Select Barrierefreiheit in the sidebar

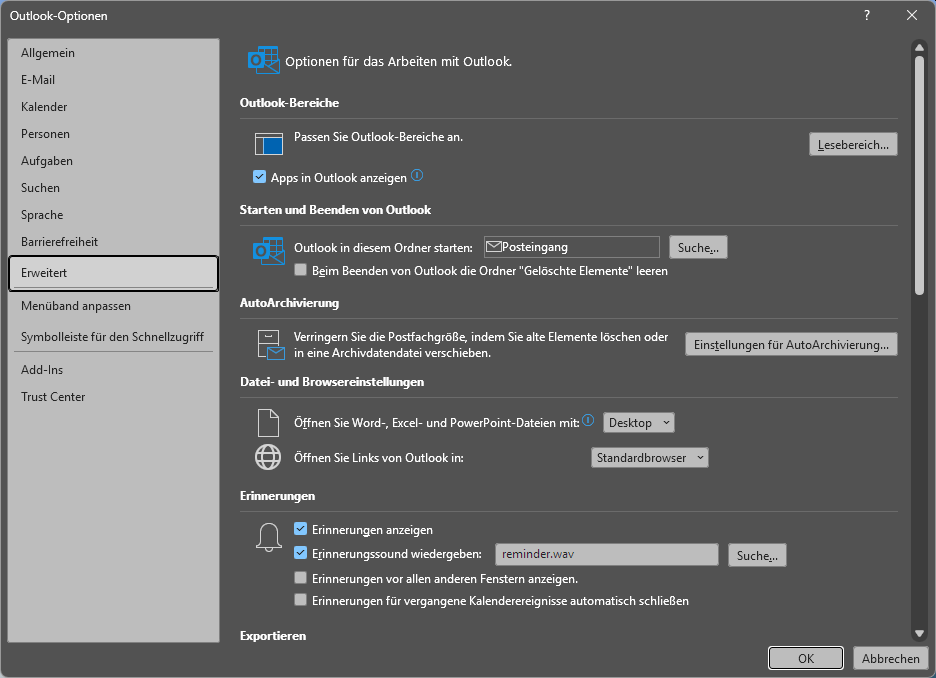click(x=113, y=242)
